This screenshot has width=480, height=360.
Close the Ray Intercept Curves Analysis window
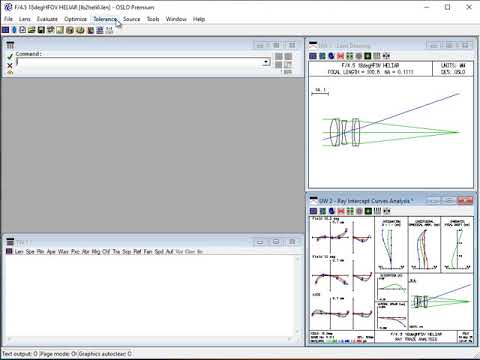[x=465, y=200]
